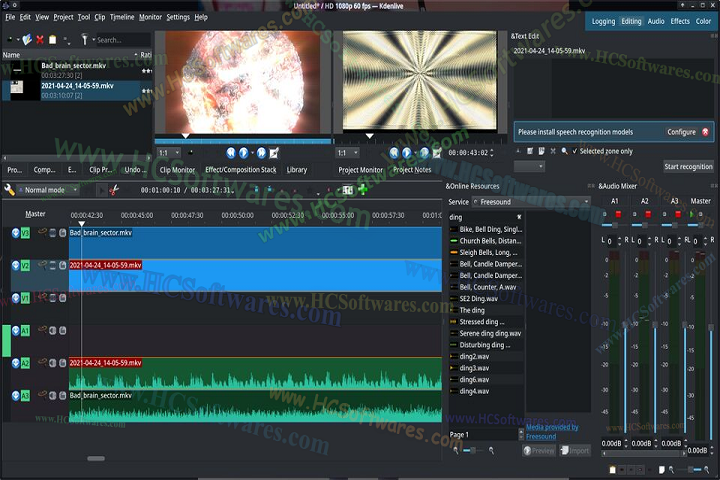720x480 pixels.
Task: Click the green plus icon in timeline toolbar
Action: coord(363,189)
